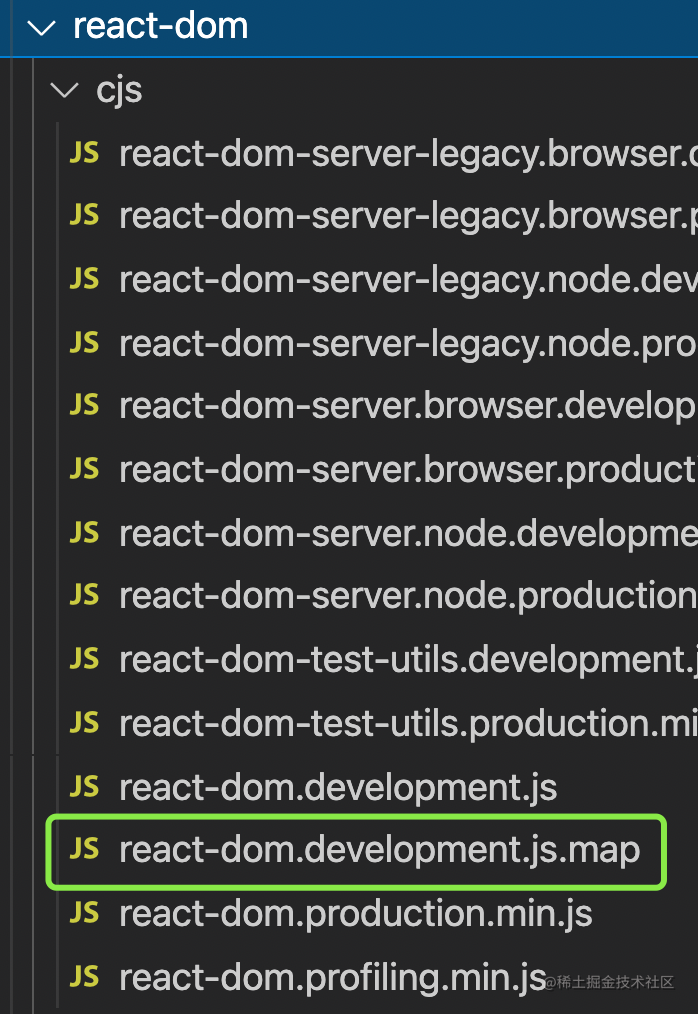Open react-dom.development.js file name
The image size is (698, 1014).
pos(338,788)
